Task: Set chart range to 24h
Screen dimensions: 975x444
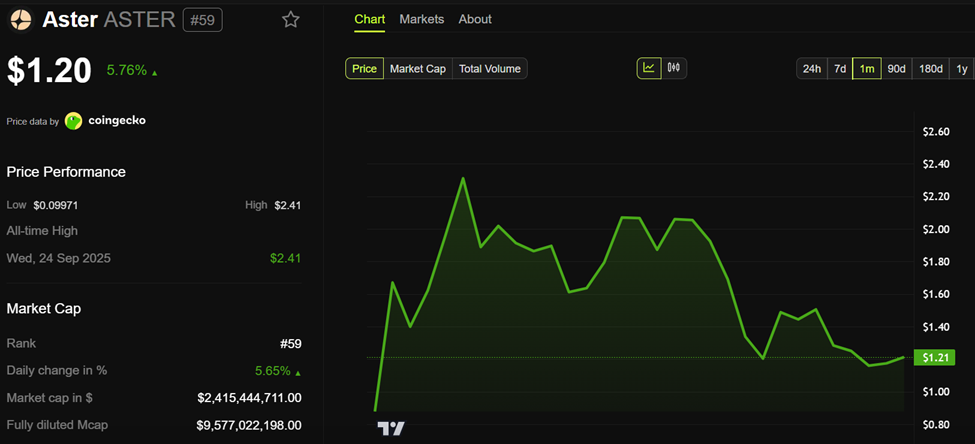Action: [x=811, y=68]
